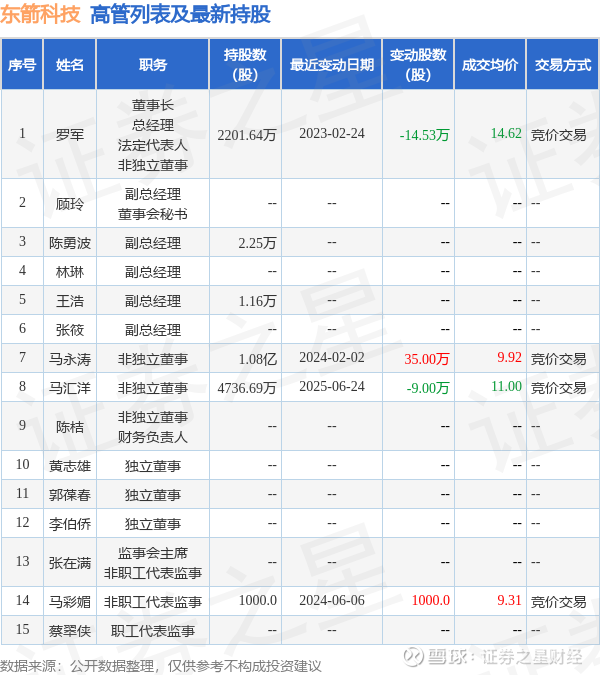Select the 成交均价 column header
Screen dimensions: 600x675
coord(490,65)
